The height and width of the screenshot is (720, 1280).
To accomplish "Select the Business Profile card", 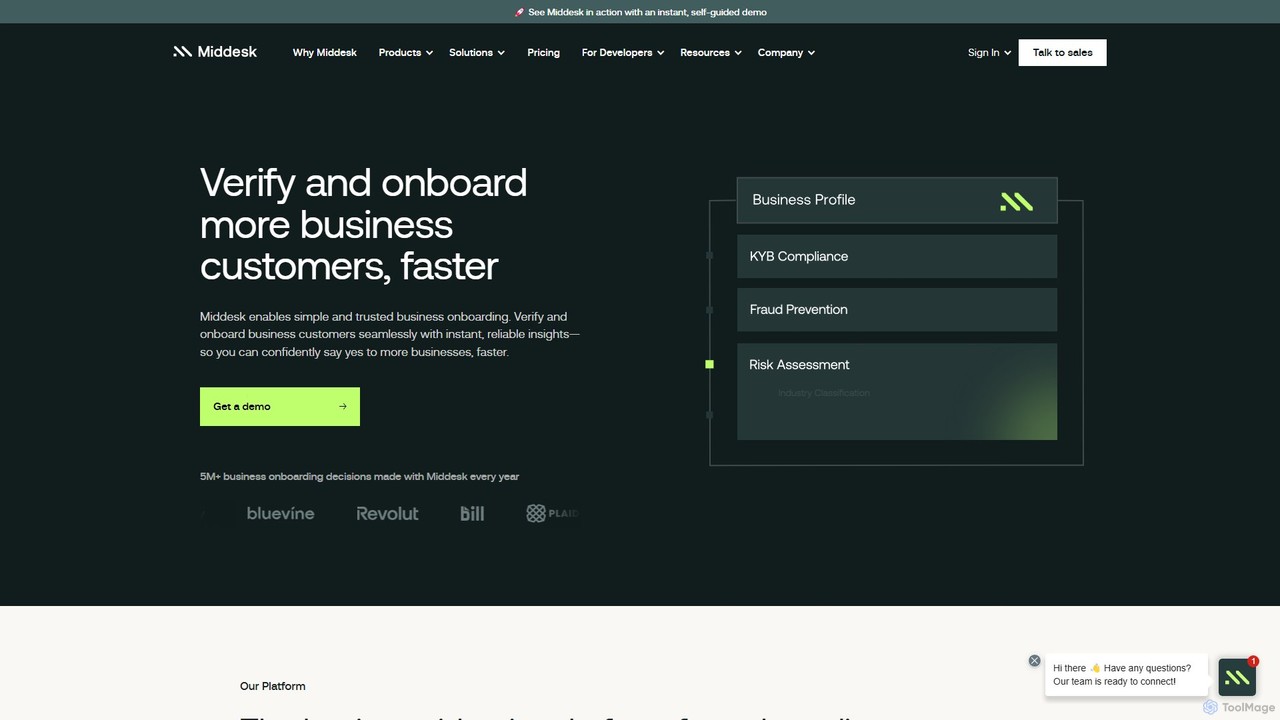I will click(x=897, y=200).
